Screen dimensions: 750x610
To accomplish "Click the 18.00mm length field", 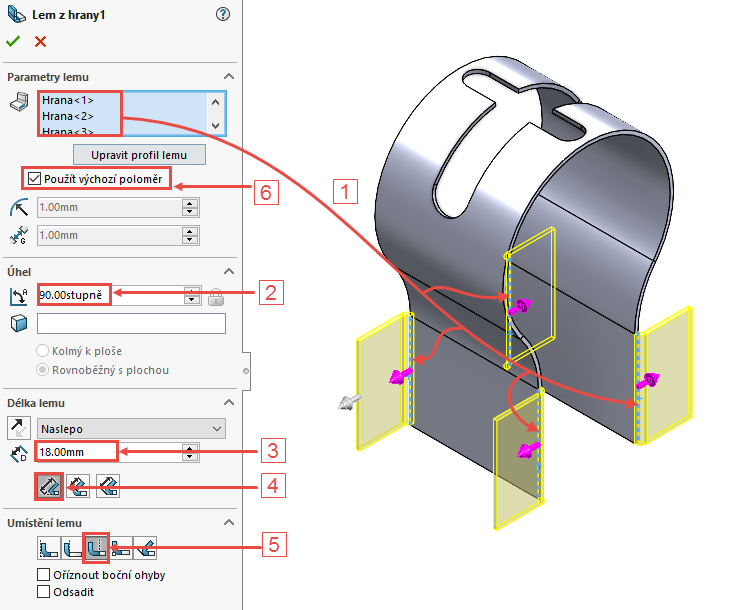I will pyautogui.click(x=110, y=452).
